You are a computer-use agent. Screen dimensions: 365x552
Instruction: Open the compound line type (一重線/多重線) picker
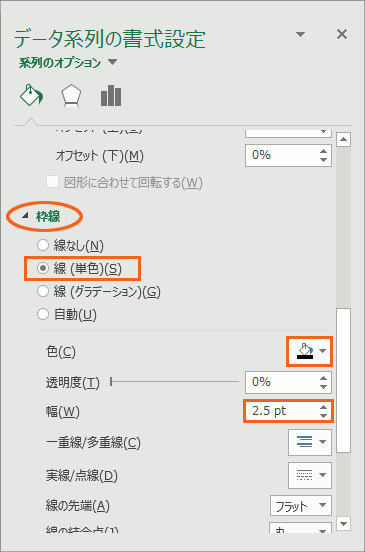[x=310, y=442]
